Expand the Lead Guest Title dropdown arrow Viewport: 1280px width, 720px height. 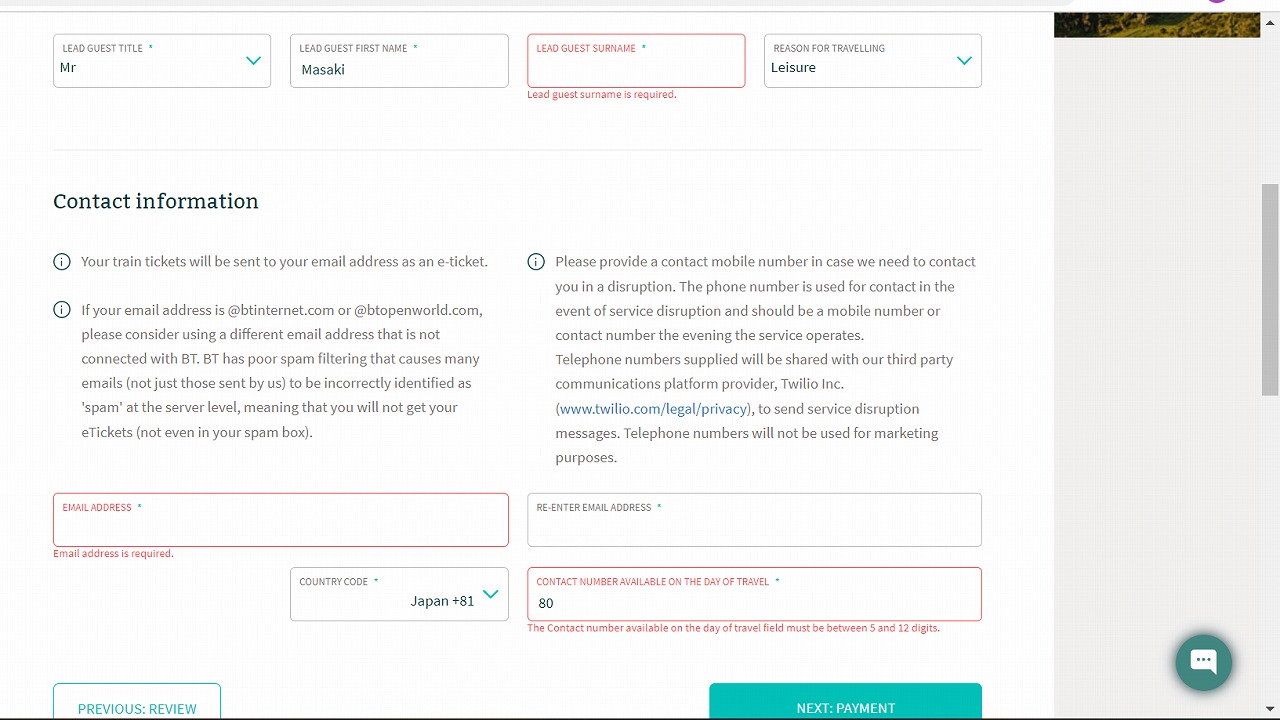254,61
